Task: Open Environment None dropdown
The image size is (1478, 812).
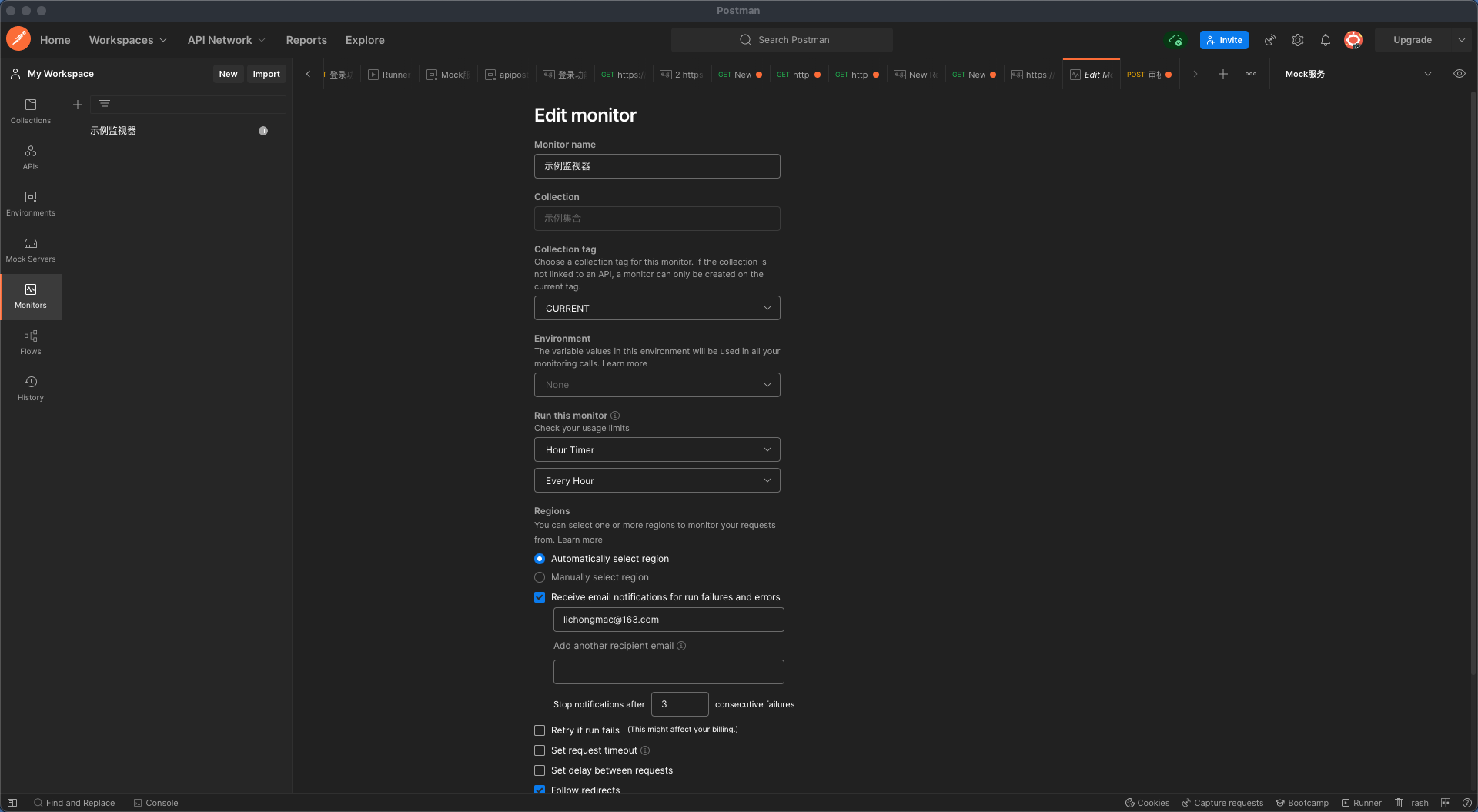Action: pos(657,385)
